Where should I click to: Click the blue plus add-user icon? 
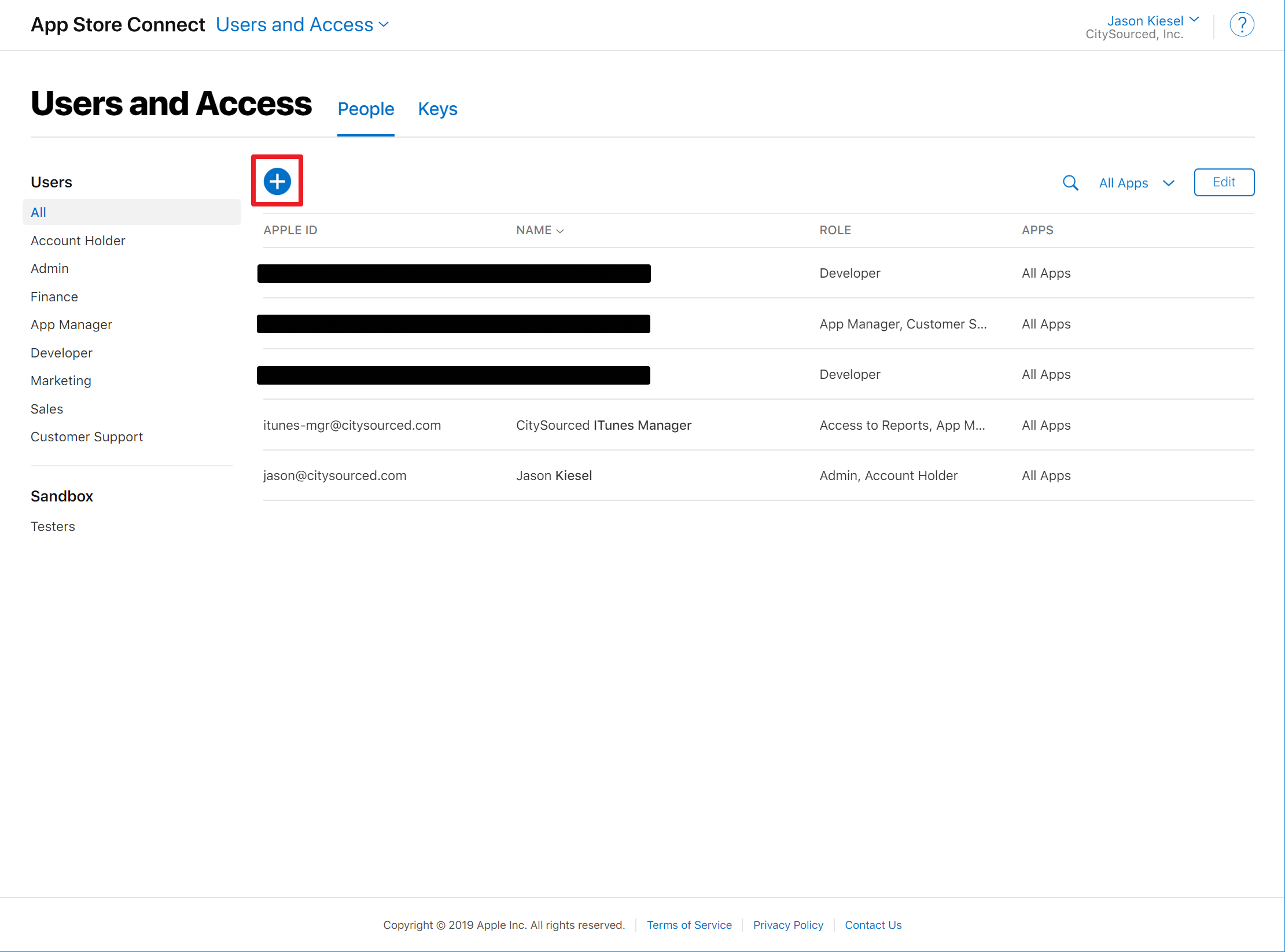(277, 181)
